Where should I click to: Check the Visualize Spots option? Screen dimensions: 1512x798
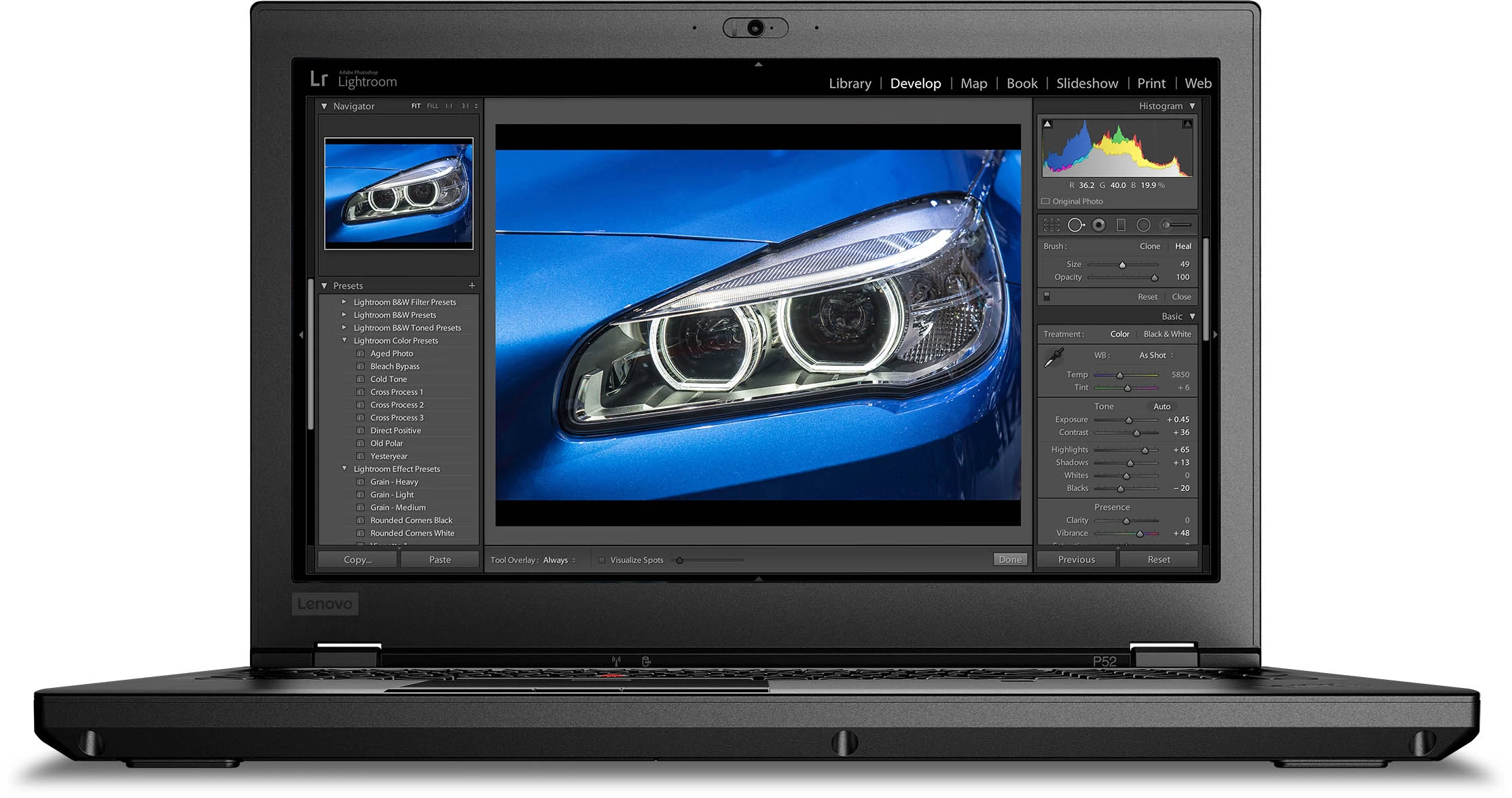coord(602,560)
